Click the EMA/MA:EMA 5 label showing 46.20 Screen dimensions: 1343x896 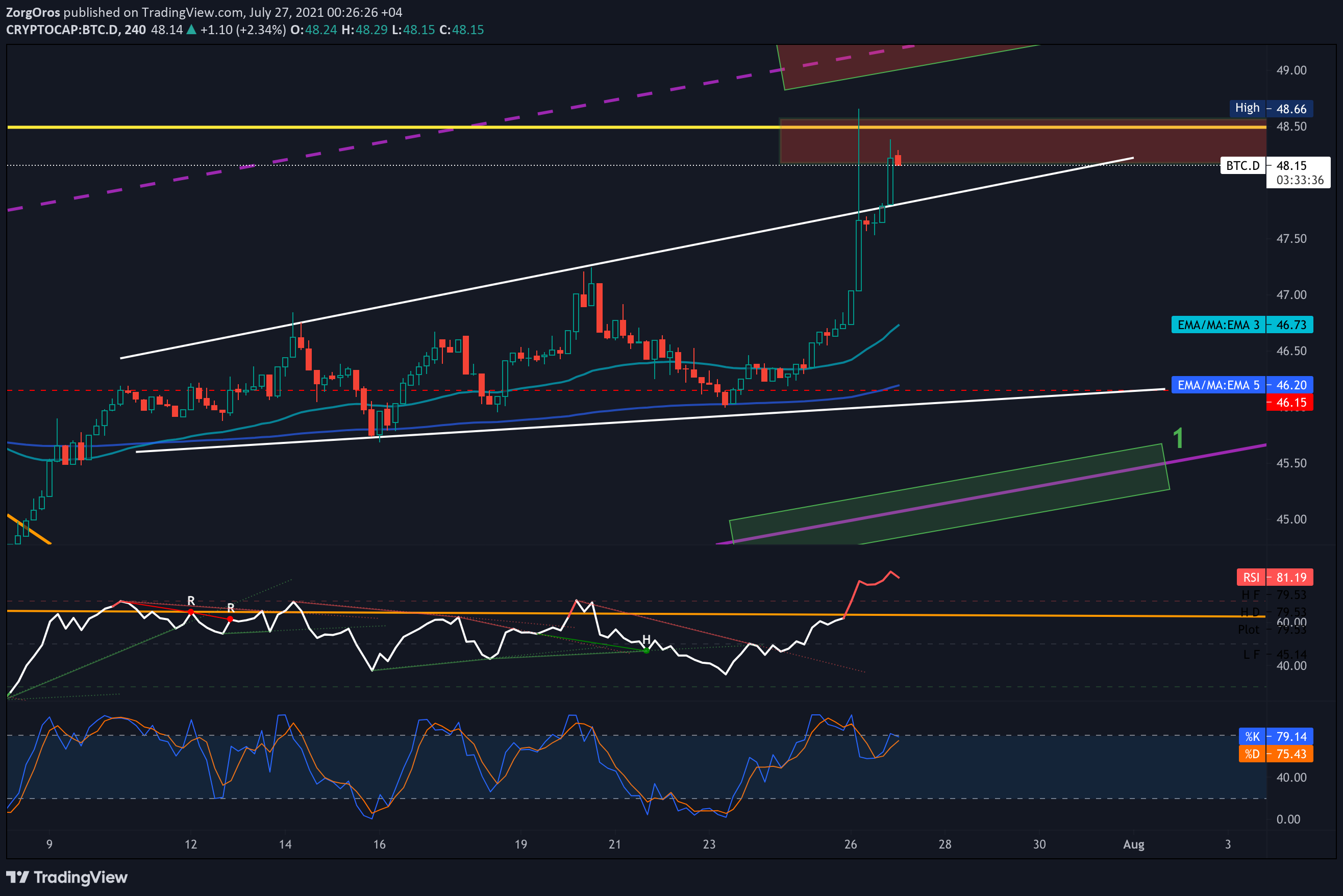[1242, 385]
